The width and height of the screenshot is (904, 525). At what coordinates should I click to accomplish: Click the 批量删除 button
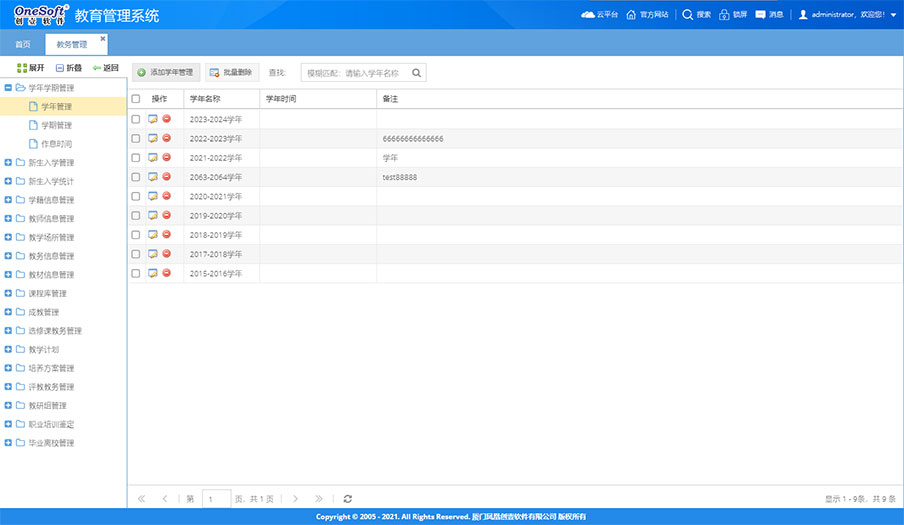pyautogui.click(x=231, y=73)
